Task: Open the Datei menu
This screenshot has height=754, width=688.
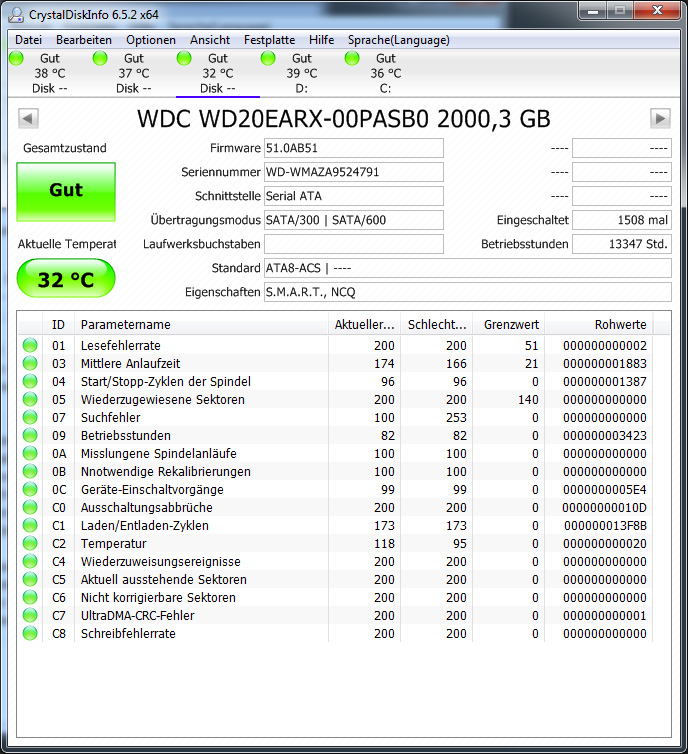Action: click(x=28, y=40)
